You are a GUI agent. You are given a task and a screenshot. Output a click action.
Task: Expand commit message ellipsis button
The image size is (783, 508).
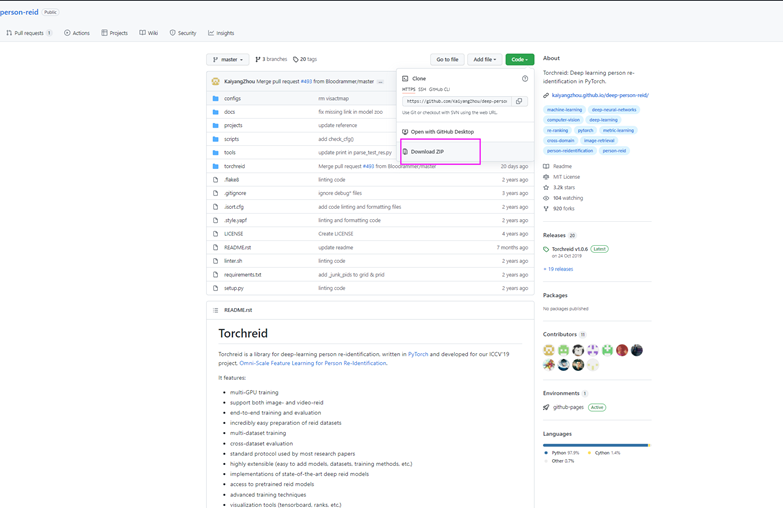click(x=381, y=81)
